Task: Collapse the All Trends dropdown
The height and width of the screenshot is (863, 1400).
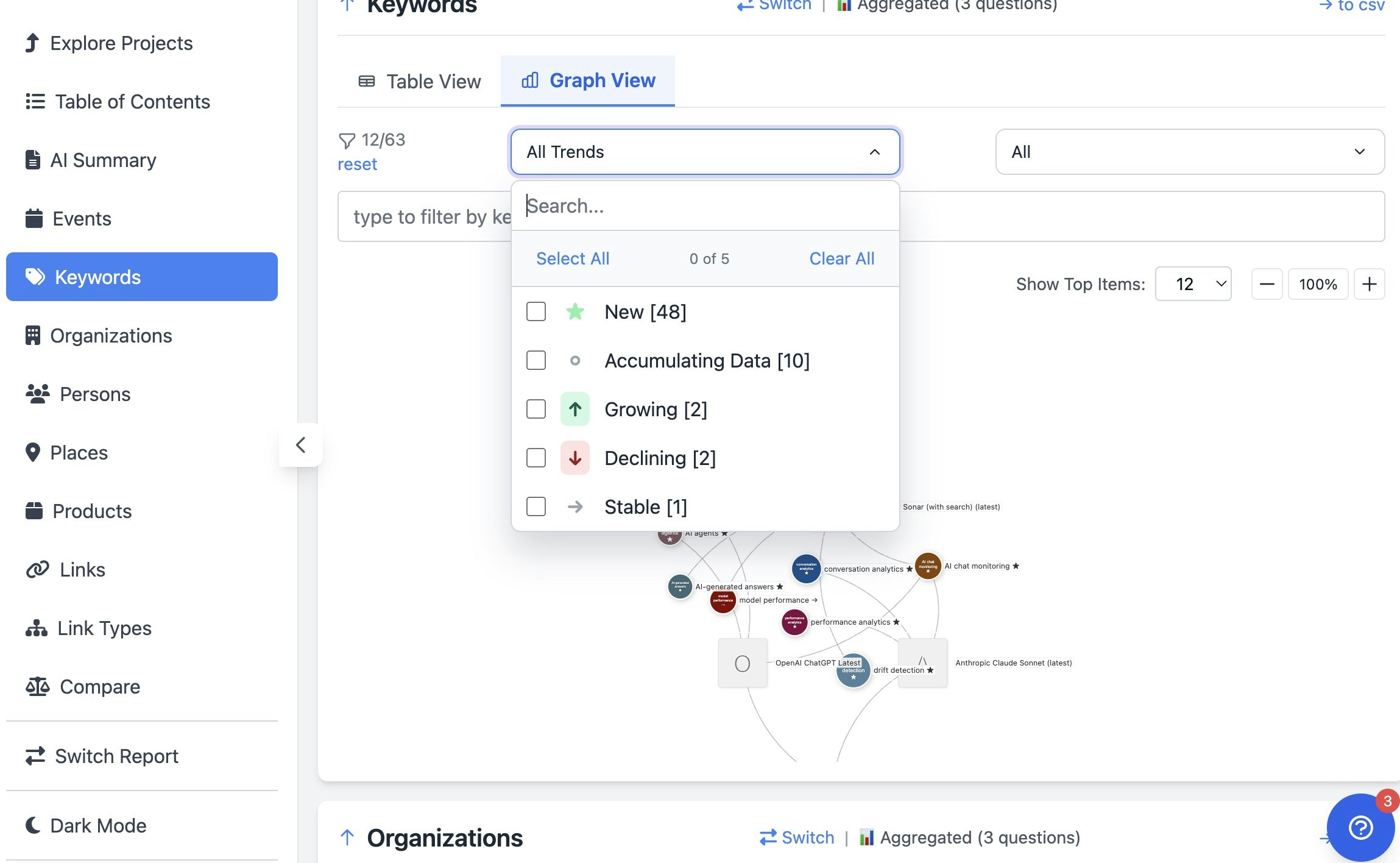Action: (x=874, y=152)
